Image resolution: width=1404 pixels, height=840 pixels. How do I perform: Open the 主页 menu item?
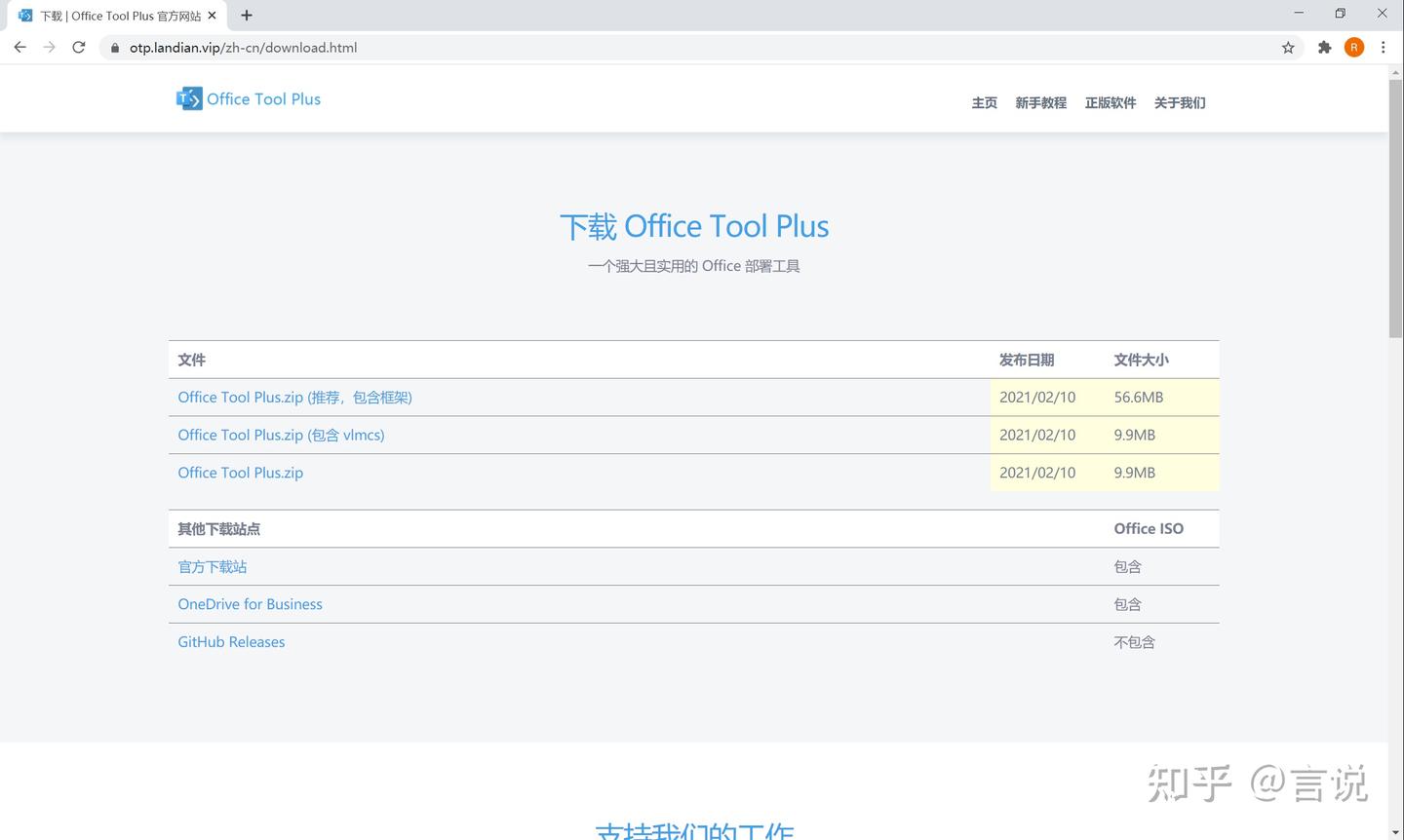pos(984,102)
